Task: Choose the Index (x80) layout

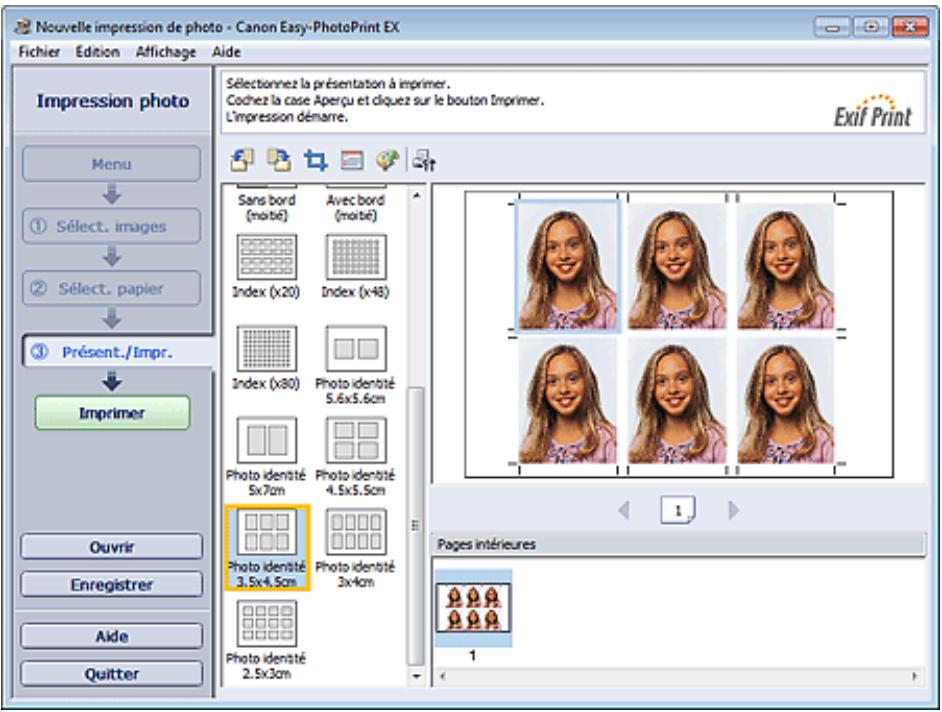Action: tap(266, 358)
